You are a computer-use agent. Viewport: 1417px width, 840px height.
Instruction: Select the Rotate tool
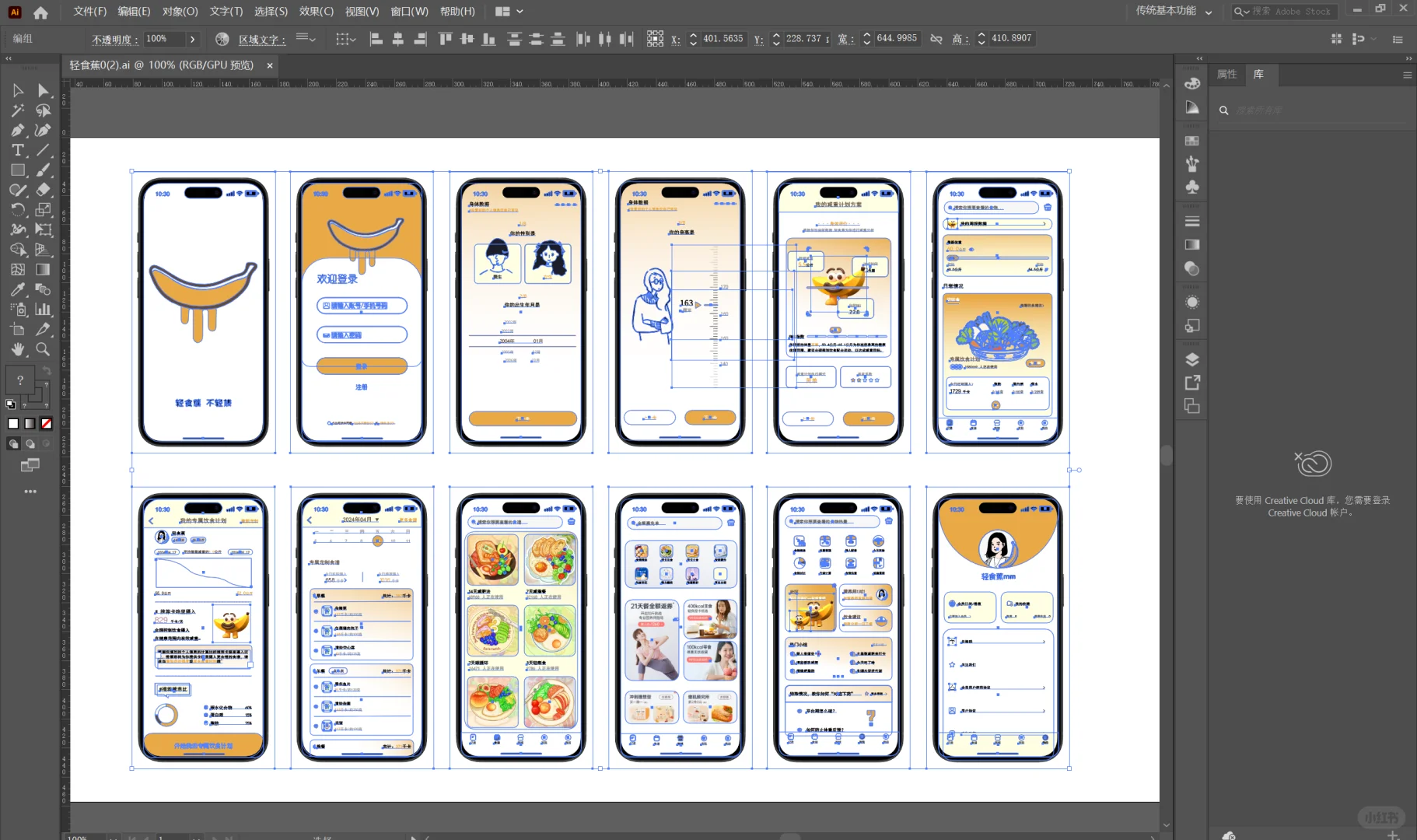[x=17, y=209]
